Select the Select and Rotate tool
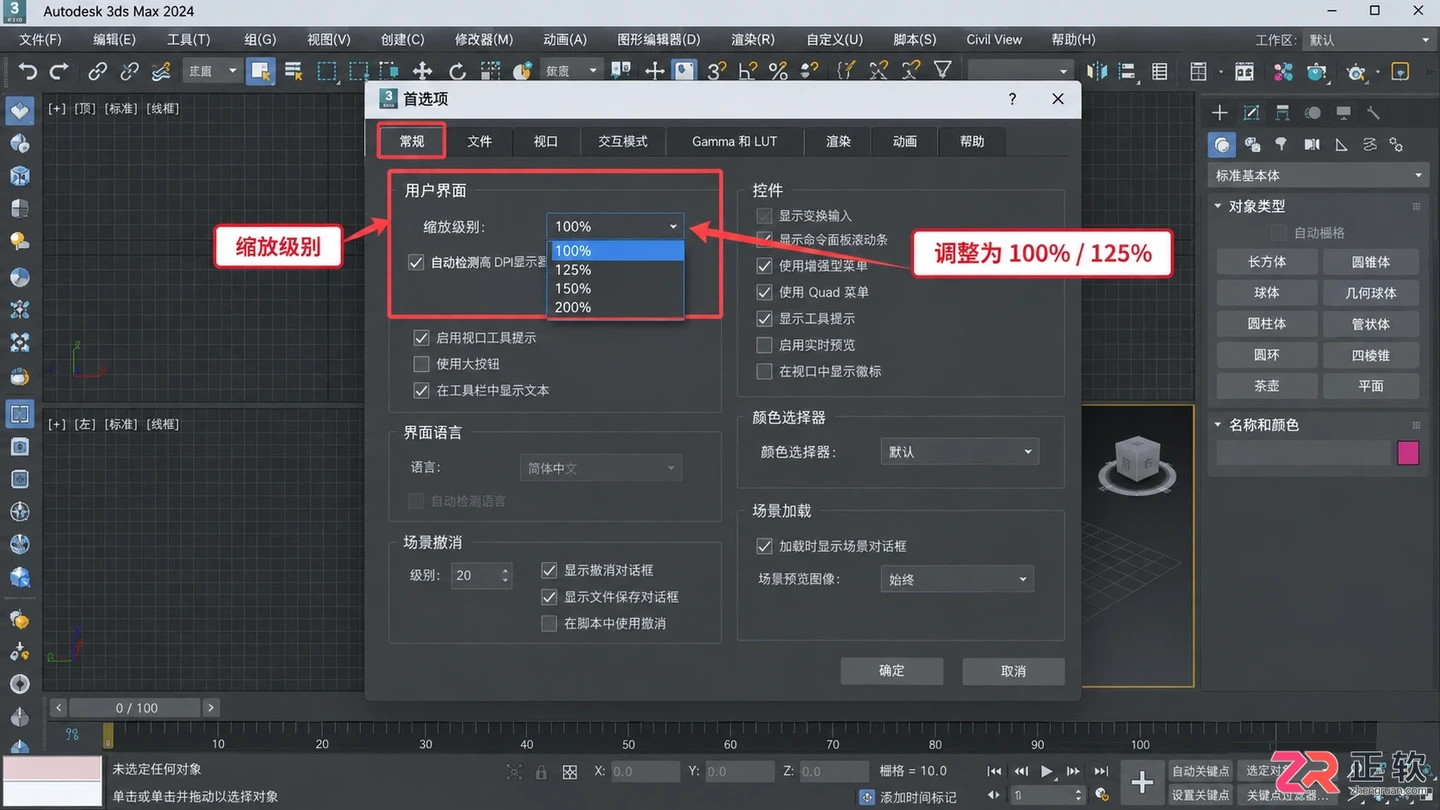 pos(457,71)
